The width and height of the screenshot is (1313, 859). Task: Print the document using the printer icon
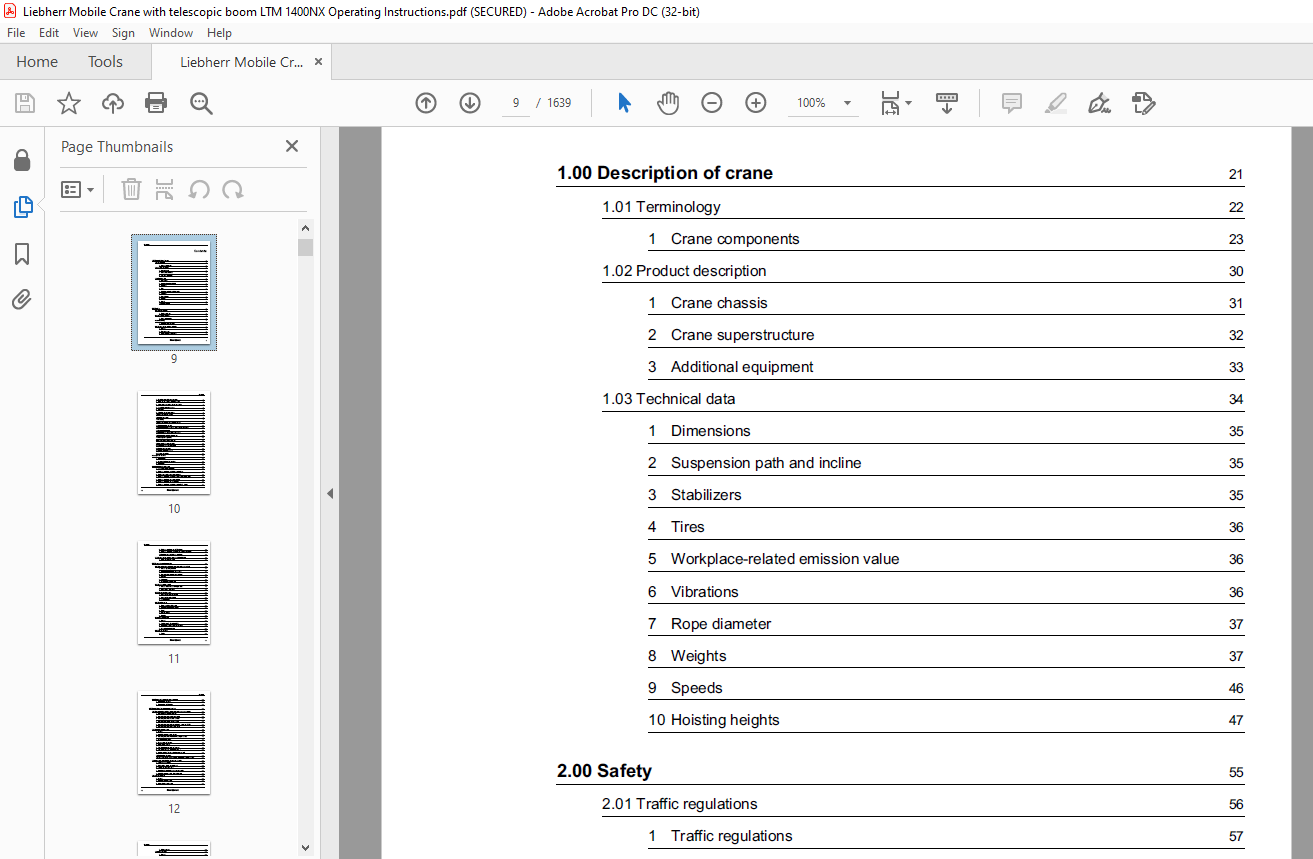156,103
